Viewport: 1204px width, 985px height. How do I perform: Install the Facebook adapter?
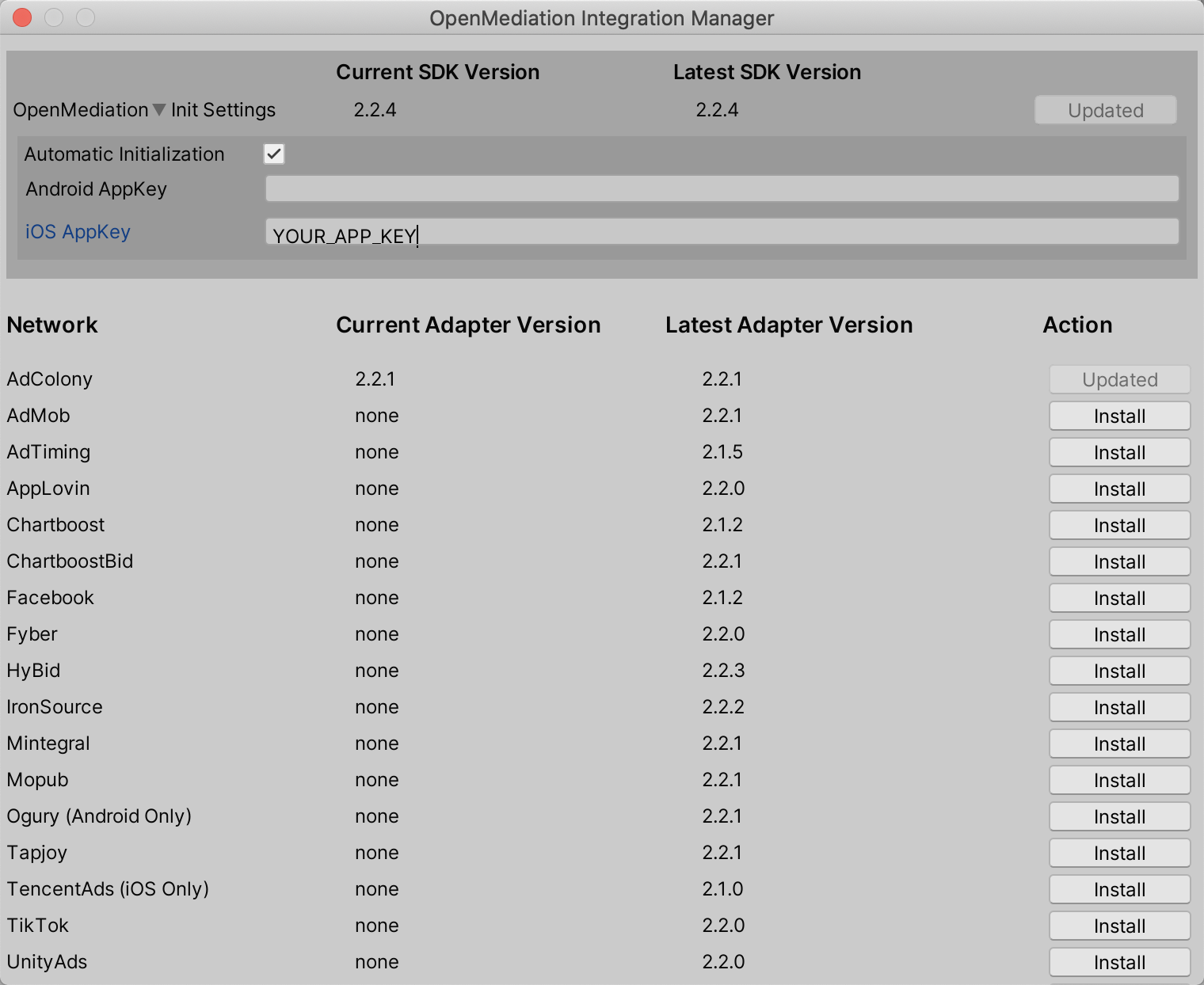(1119, 598)
